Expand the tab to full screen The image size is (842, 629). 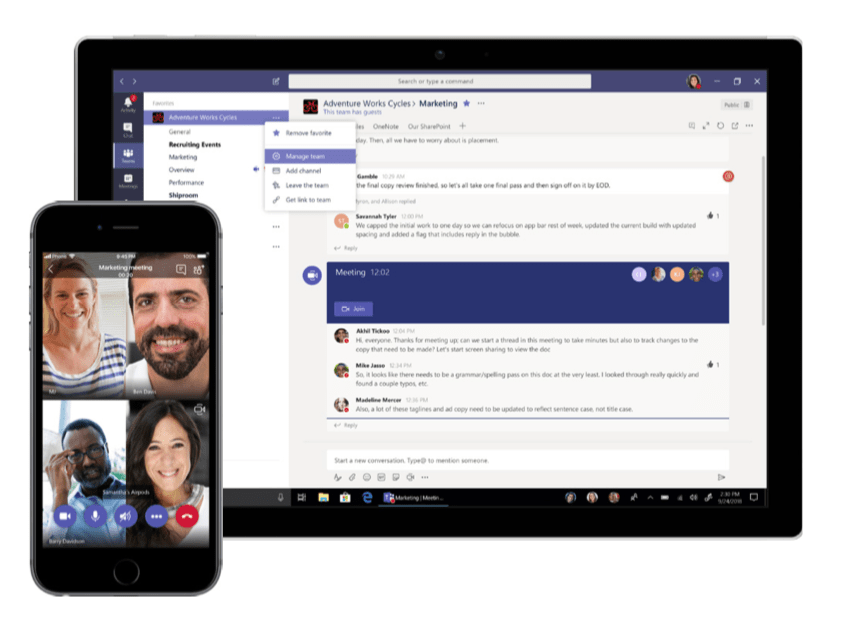[x=706, y=126]
